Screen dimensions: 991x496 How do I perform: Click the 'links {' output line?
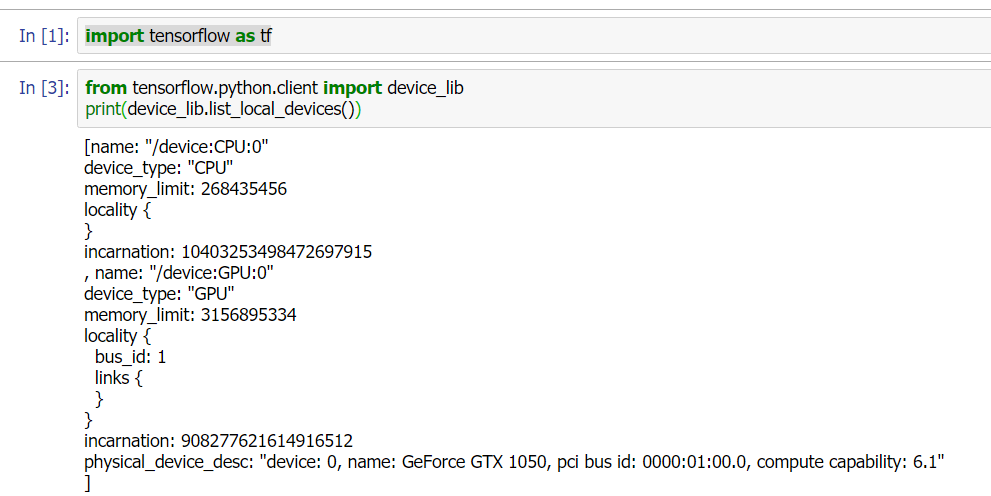pyautogui.click(x=119, y=378)
